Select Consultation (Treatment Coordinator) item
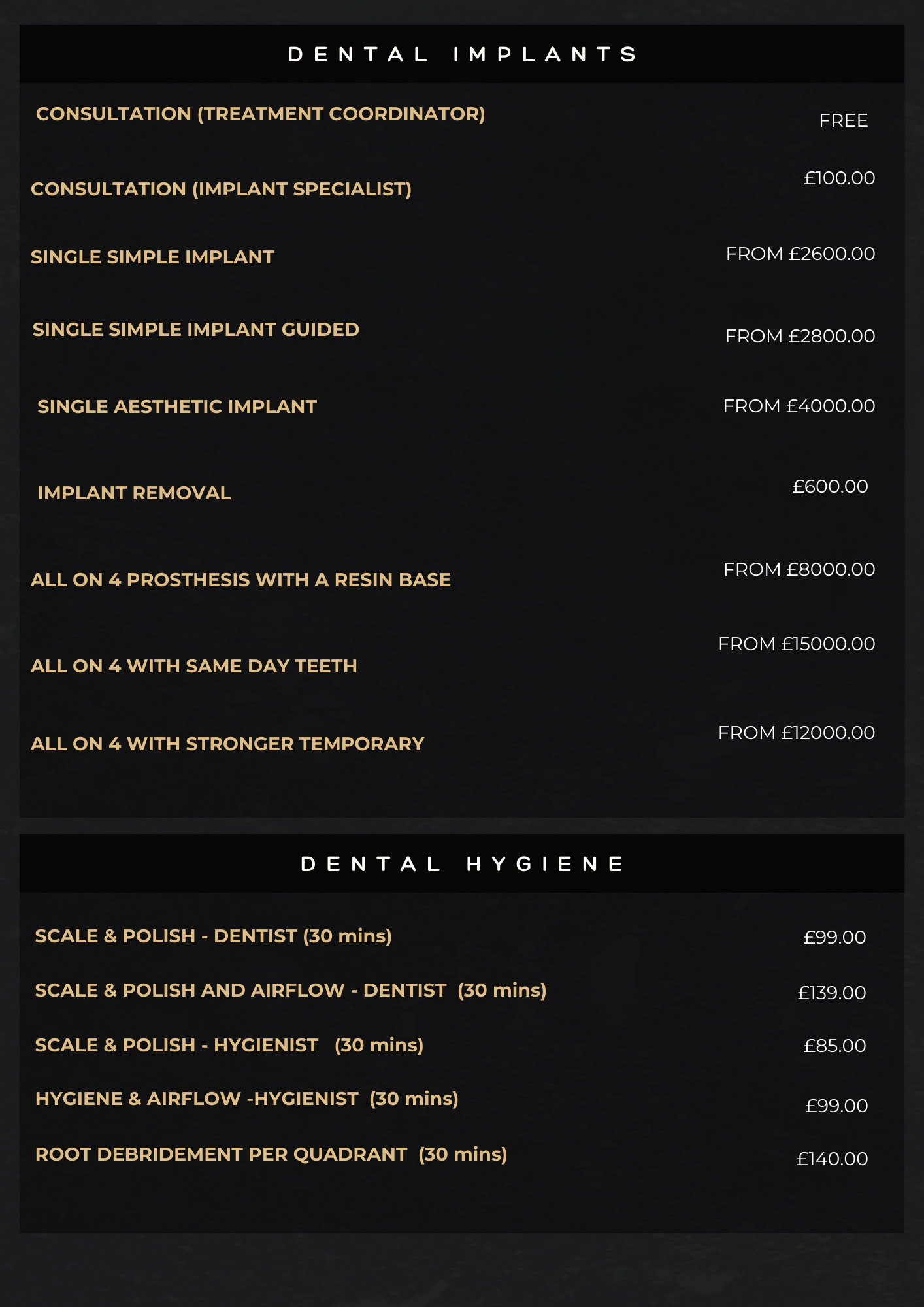This screenshot has width=924, height=1307. [261, 114]
